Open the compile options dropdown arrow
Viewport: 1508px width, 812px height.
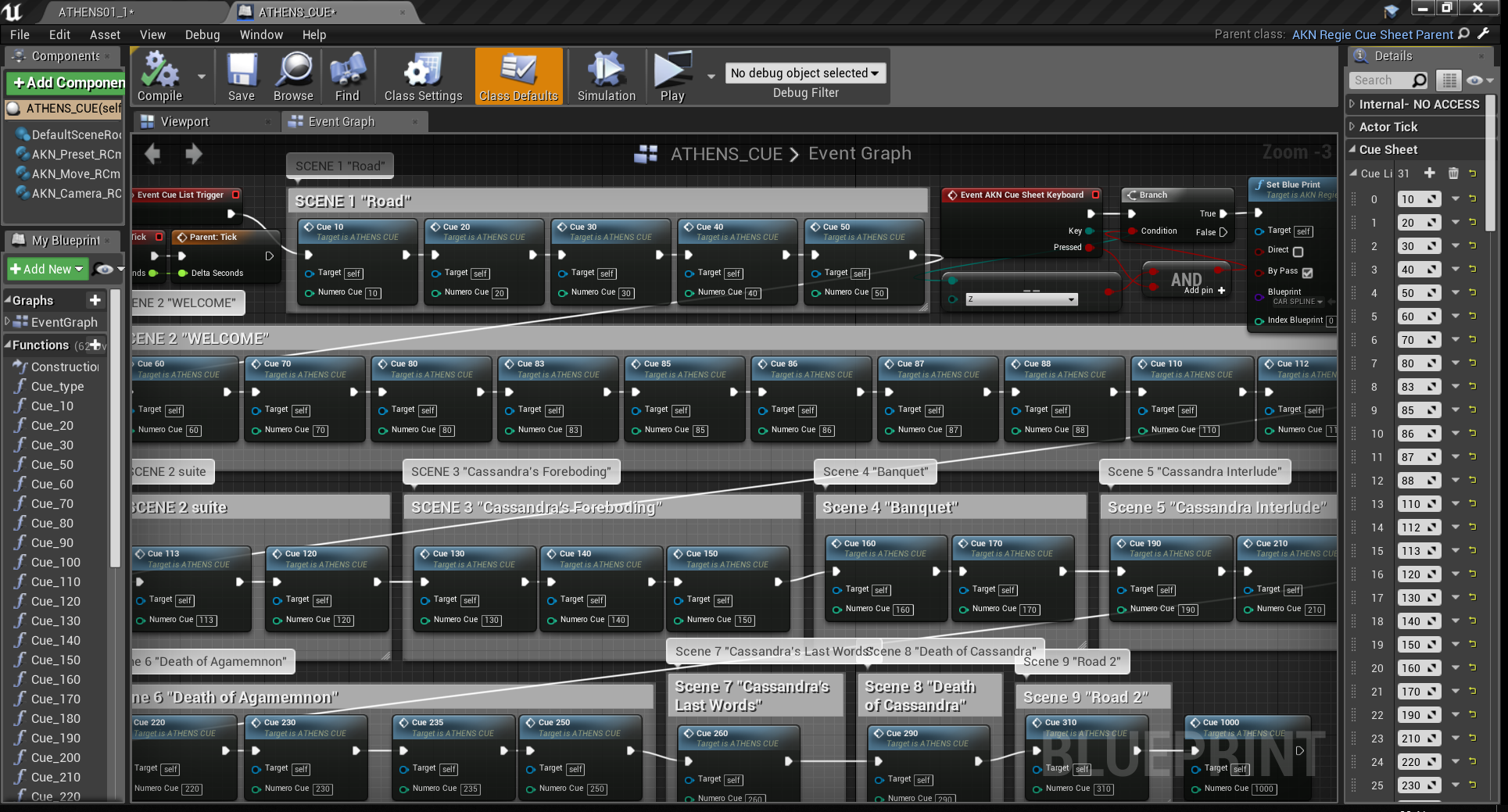202,77
